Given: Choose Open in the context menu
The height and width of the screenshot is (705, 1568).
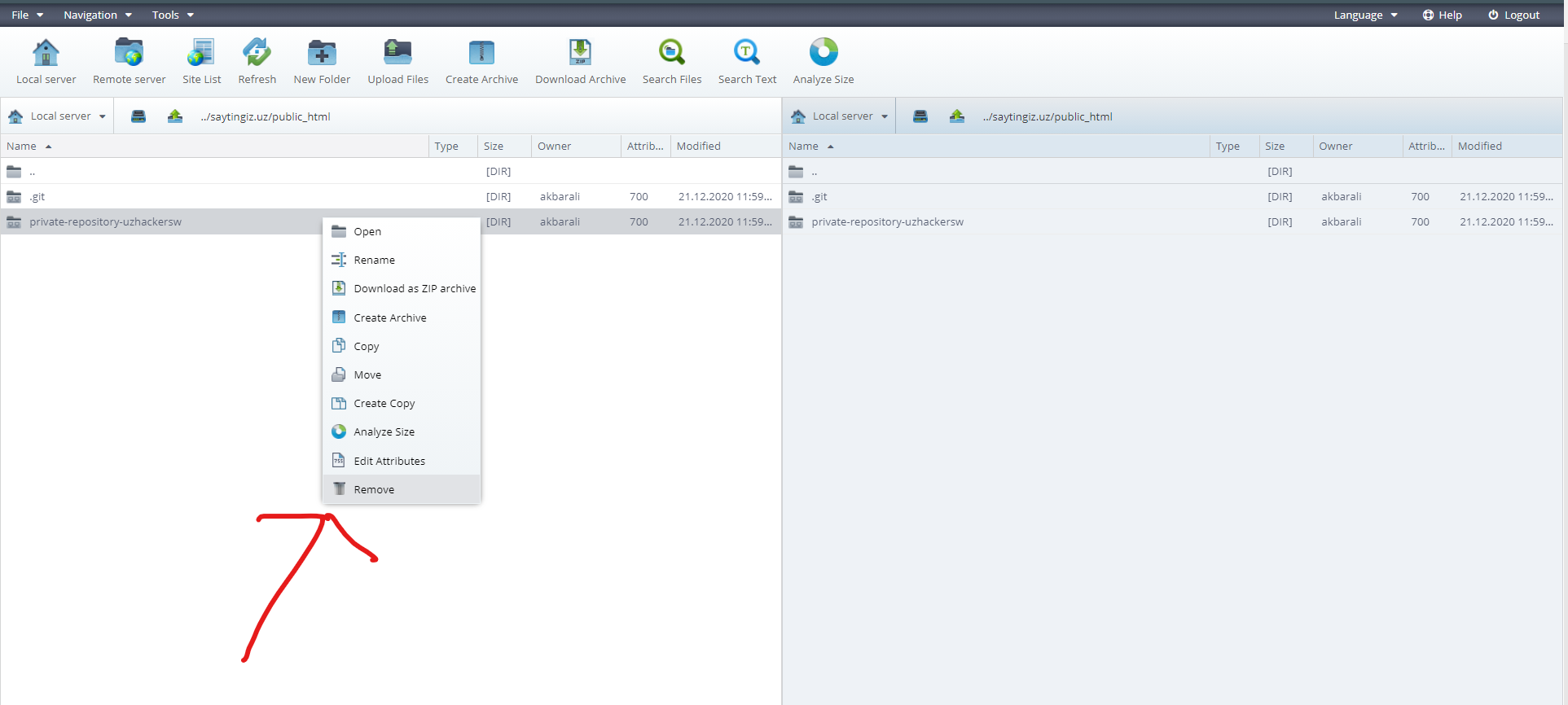Looking at the screenshot, I should (x=402, y=231).
